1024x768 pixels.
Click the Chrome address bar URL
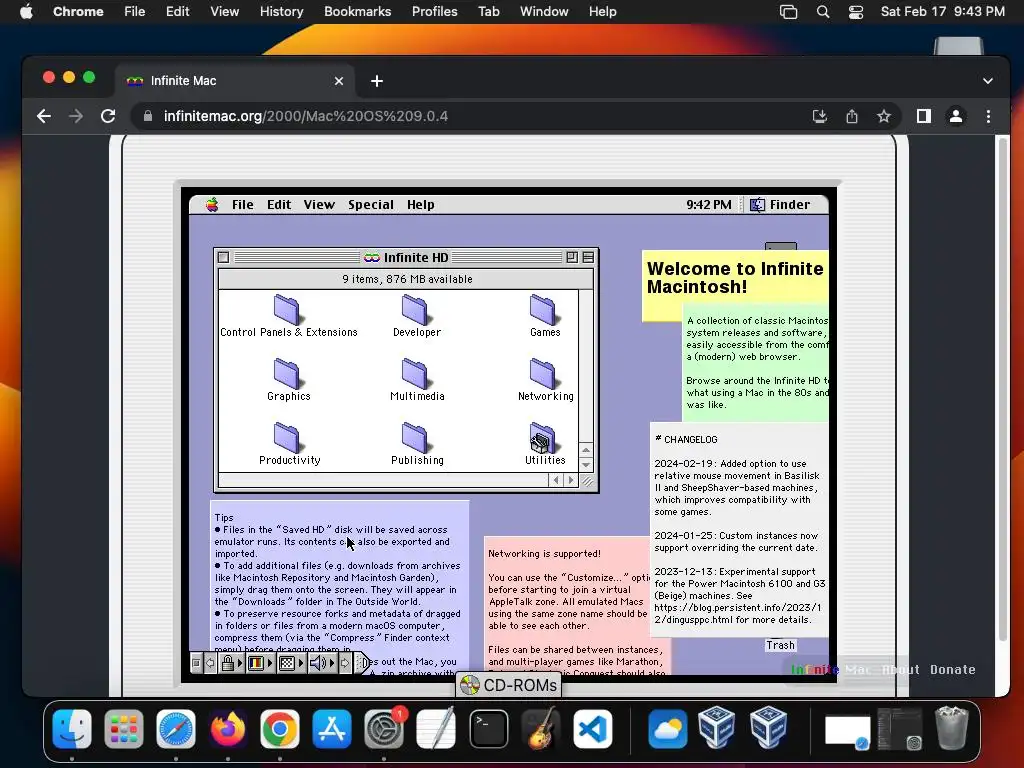[x=306, y=116]
